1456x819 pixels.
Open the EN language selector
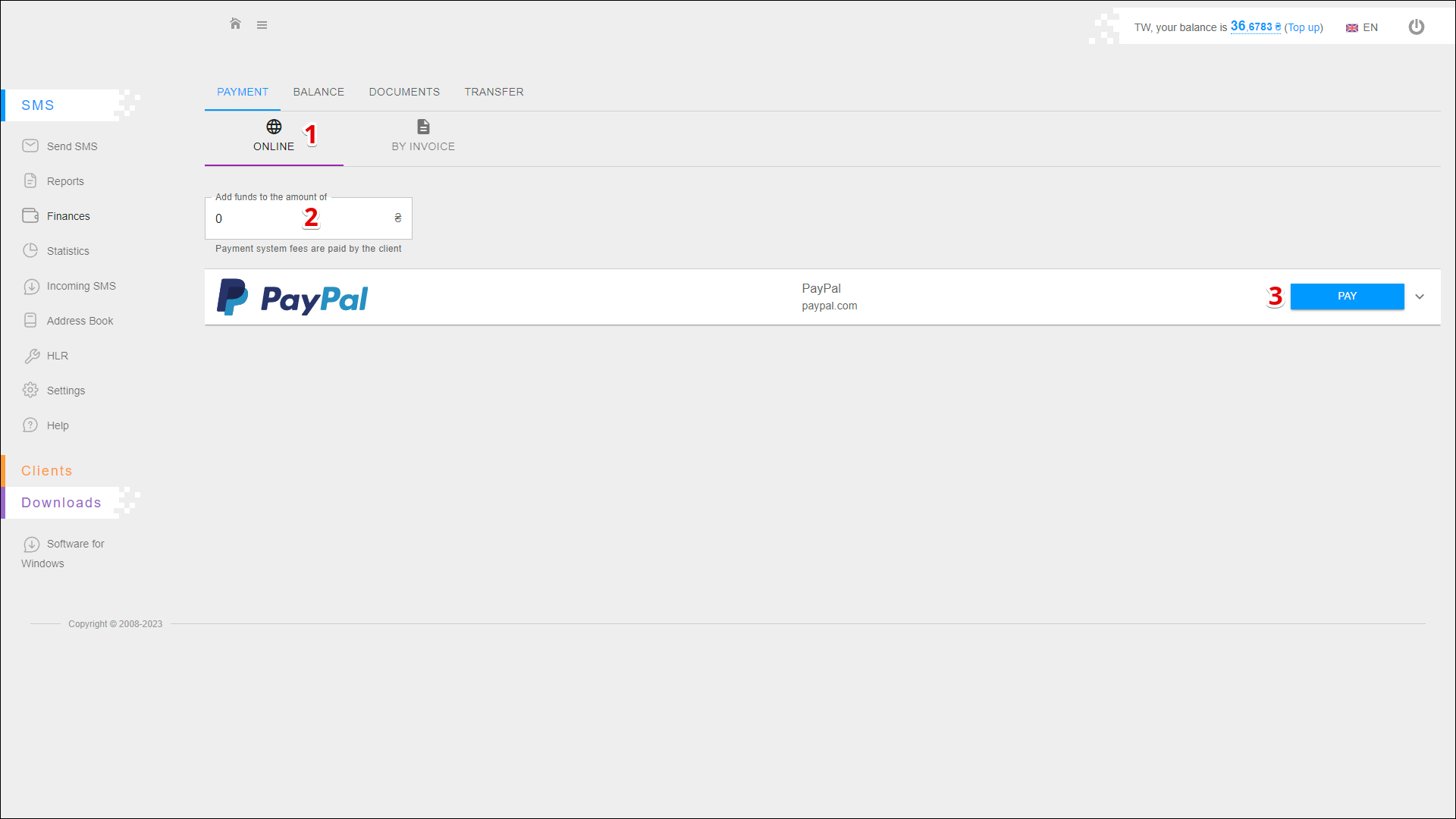click(1362, 27)
